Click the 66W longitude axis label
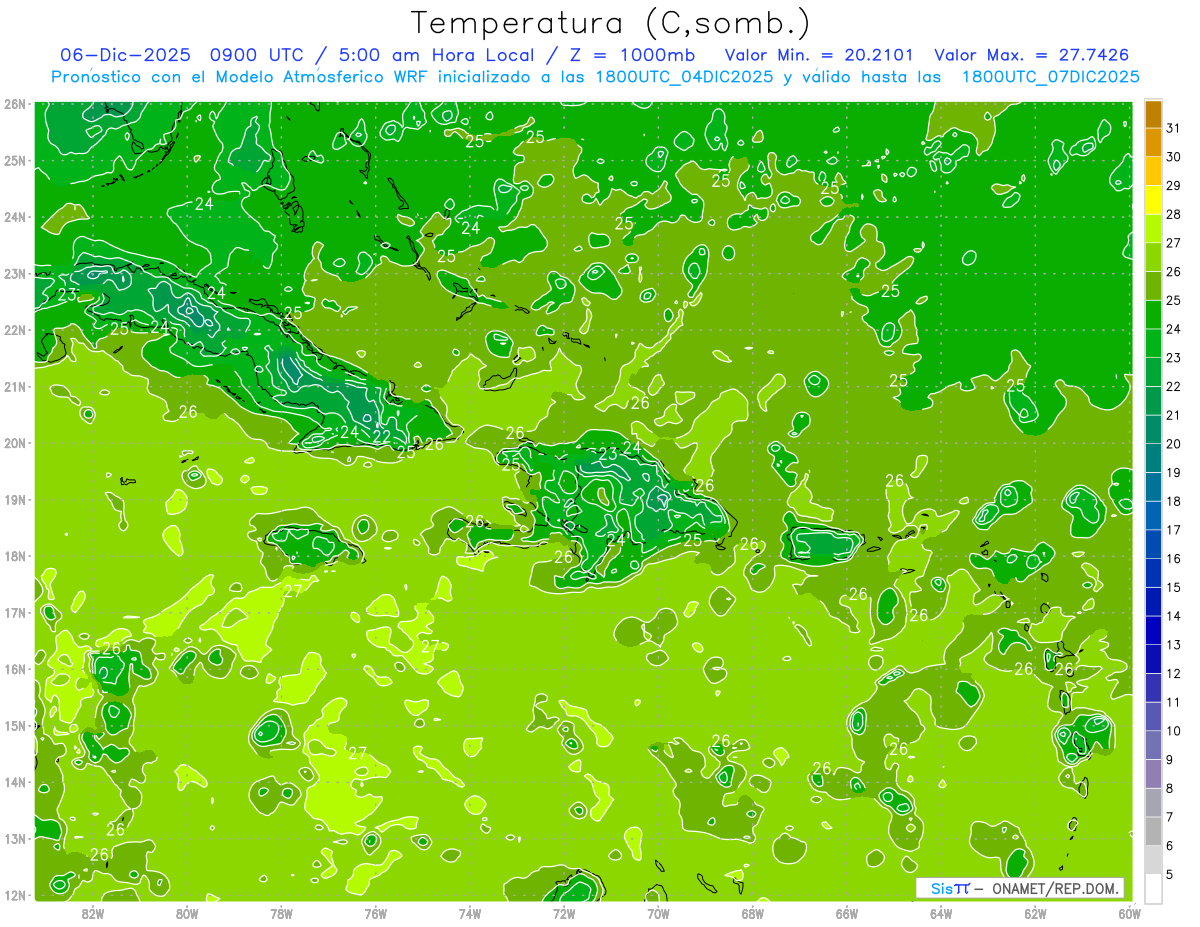The image size is (1200, 927). pos(847,913)
